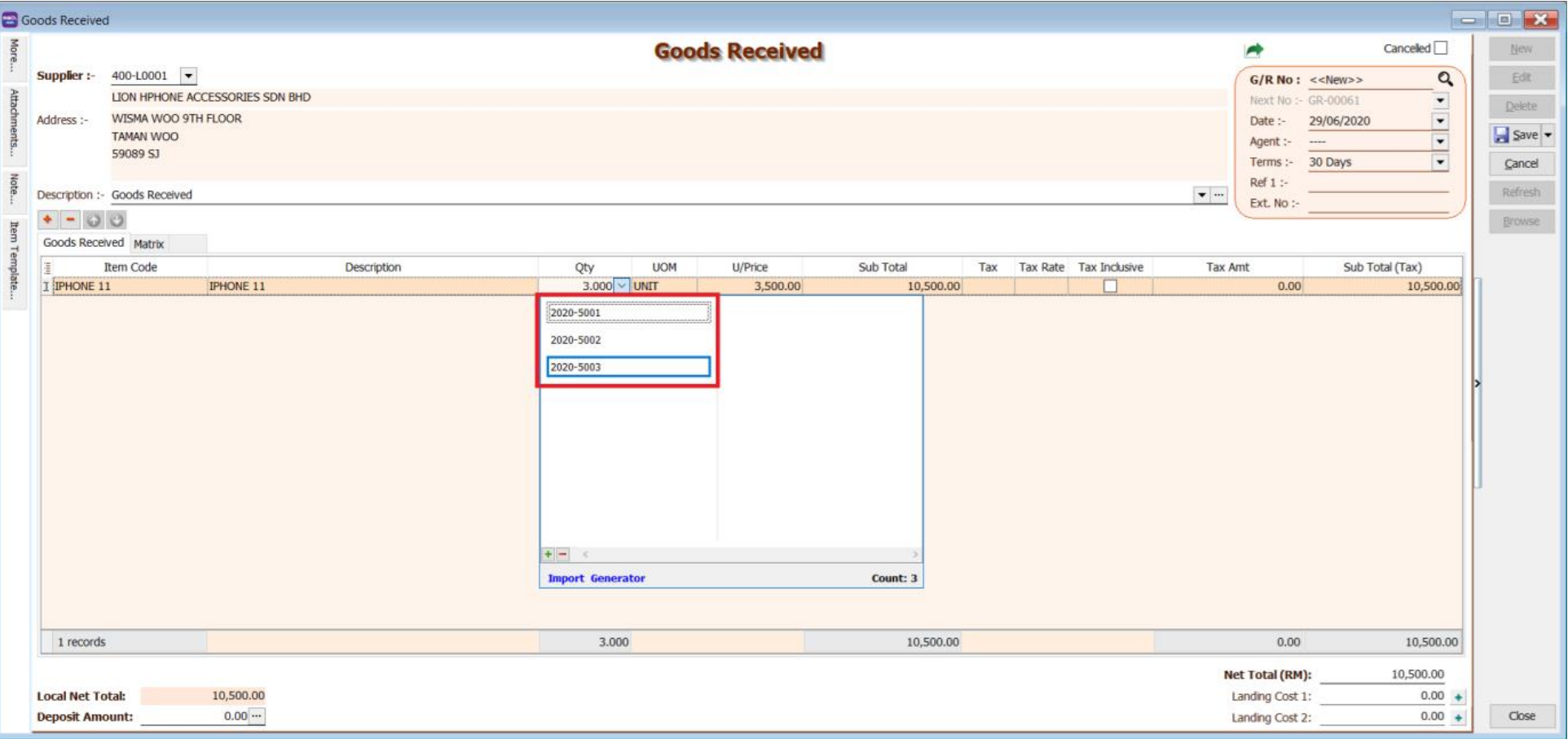Click the G/R No magnifier search icon

(x=1445, y=79)
